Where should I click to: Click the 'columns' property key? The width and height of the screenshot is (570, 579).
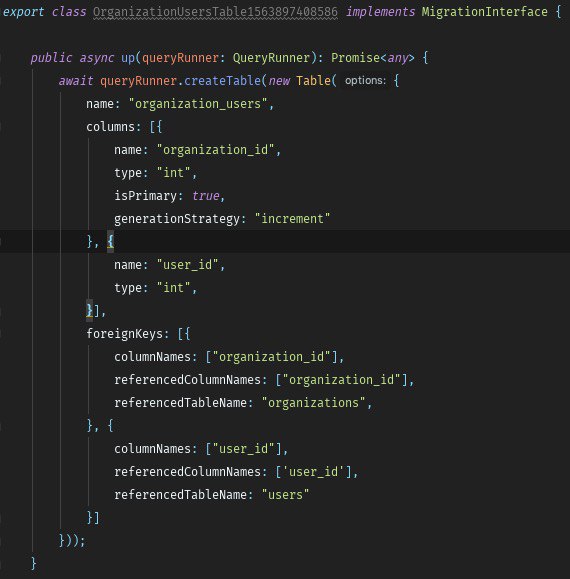coord(110,127)
